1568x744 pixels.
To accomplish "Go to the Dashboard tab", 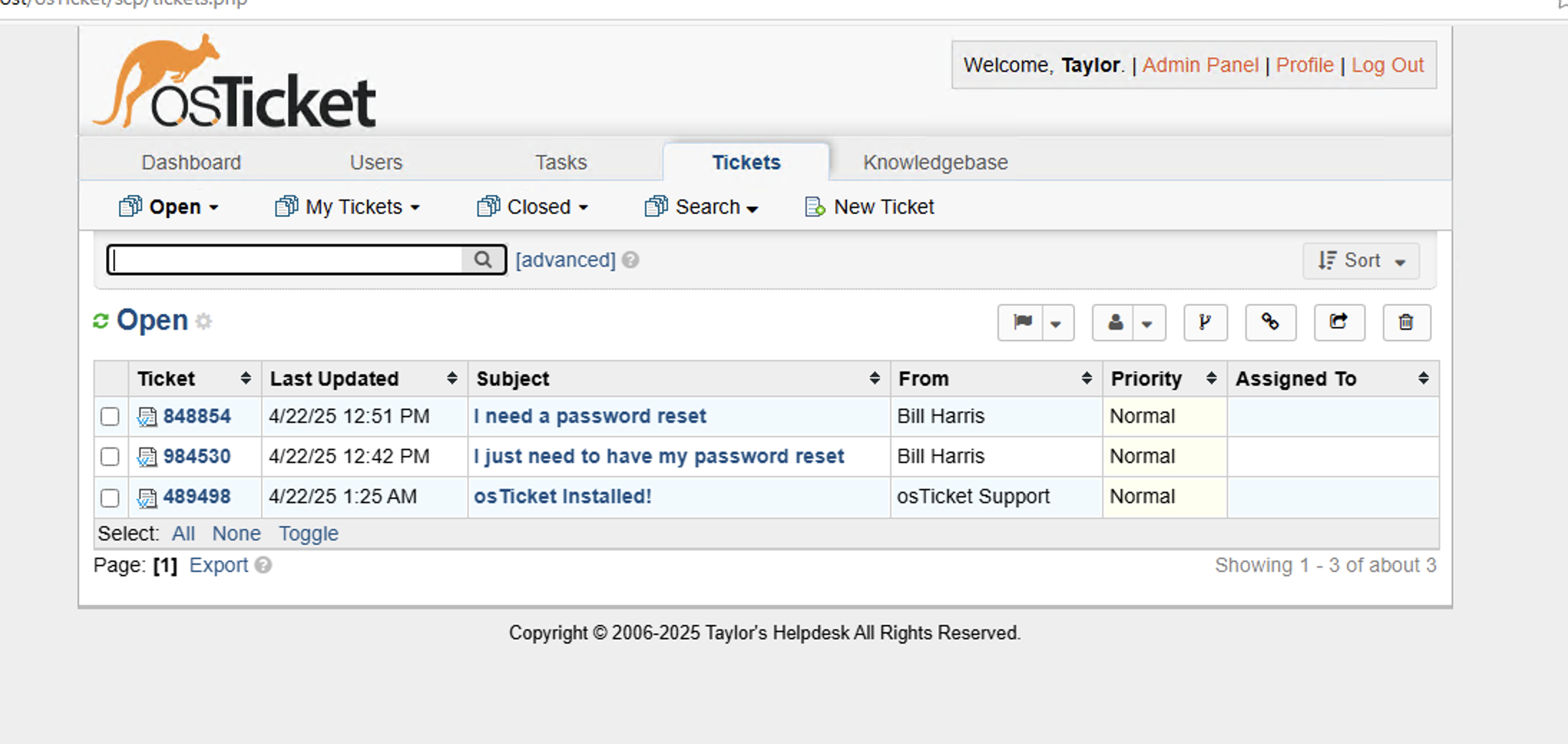I will [191, 162].
